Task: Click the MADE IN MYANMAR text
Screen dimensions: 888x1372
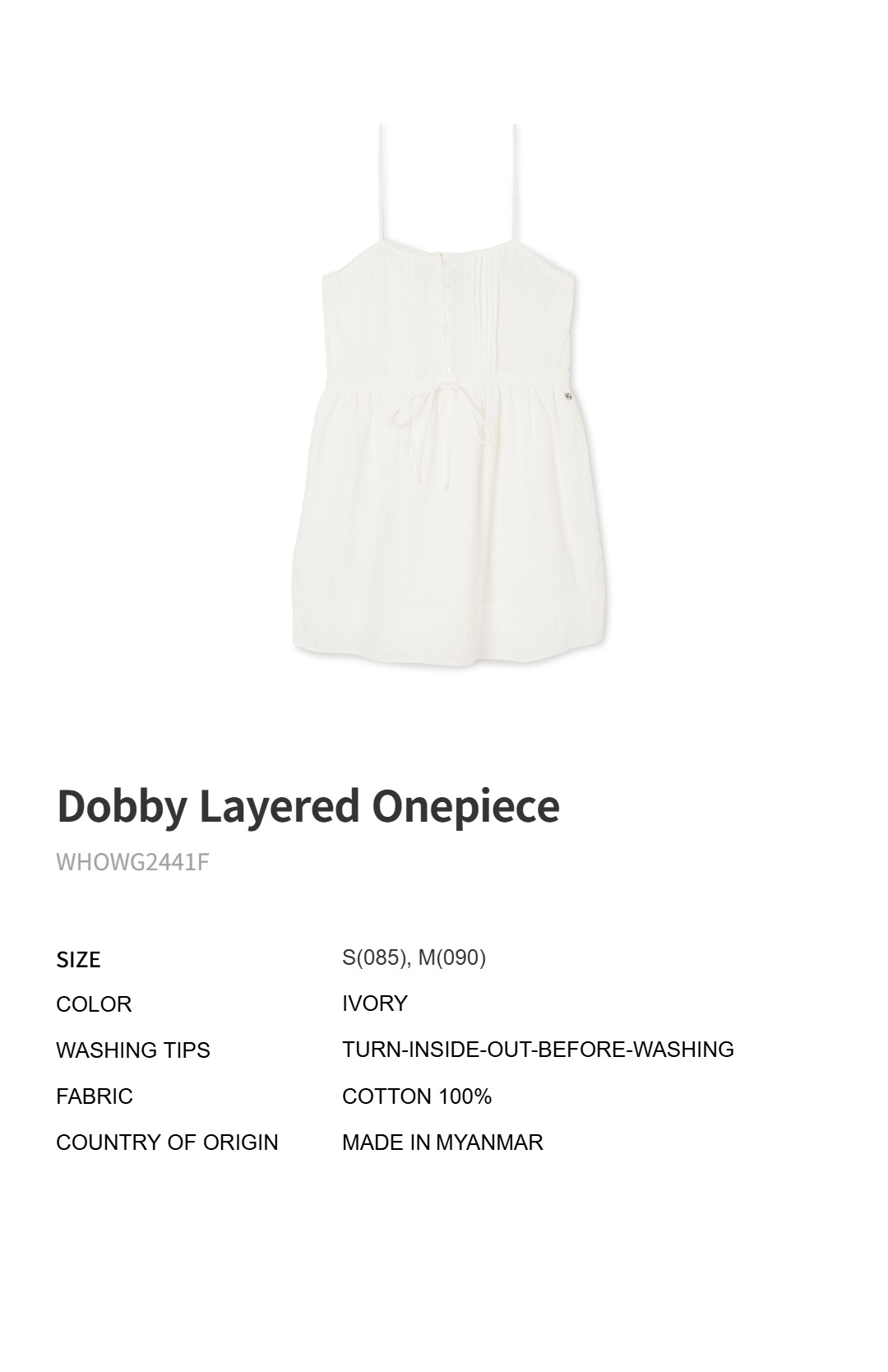Action: (x=442, y=1143)
